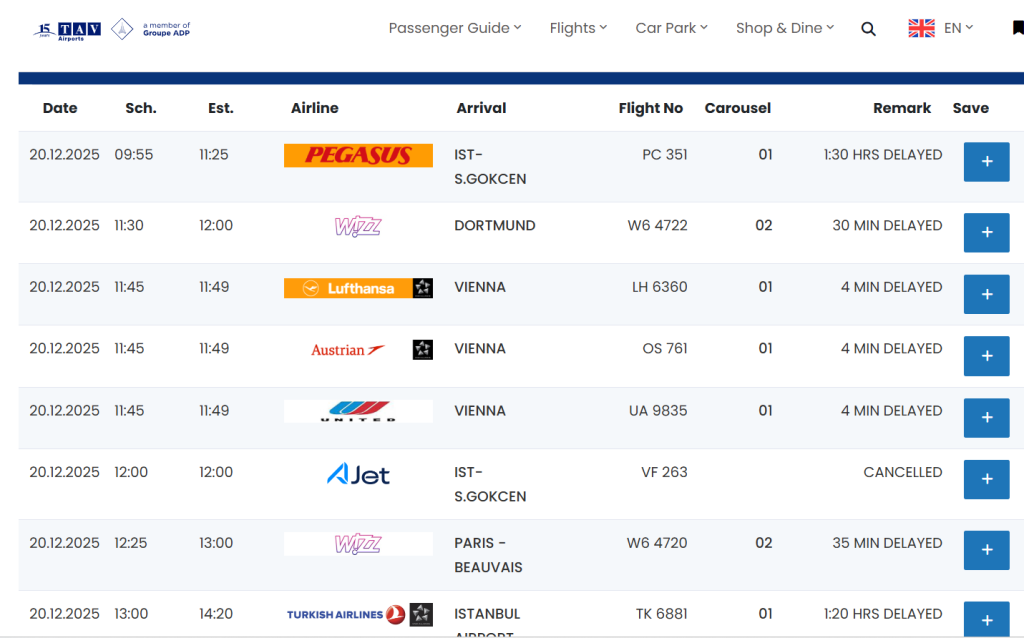
Task: Save the cancelled VF 263 flight
Action: [x=986, y=479]
